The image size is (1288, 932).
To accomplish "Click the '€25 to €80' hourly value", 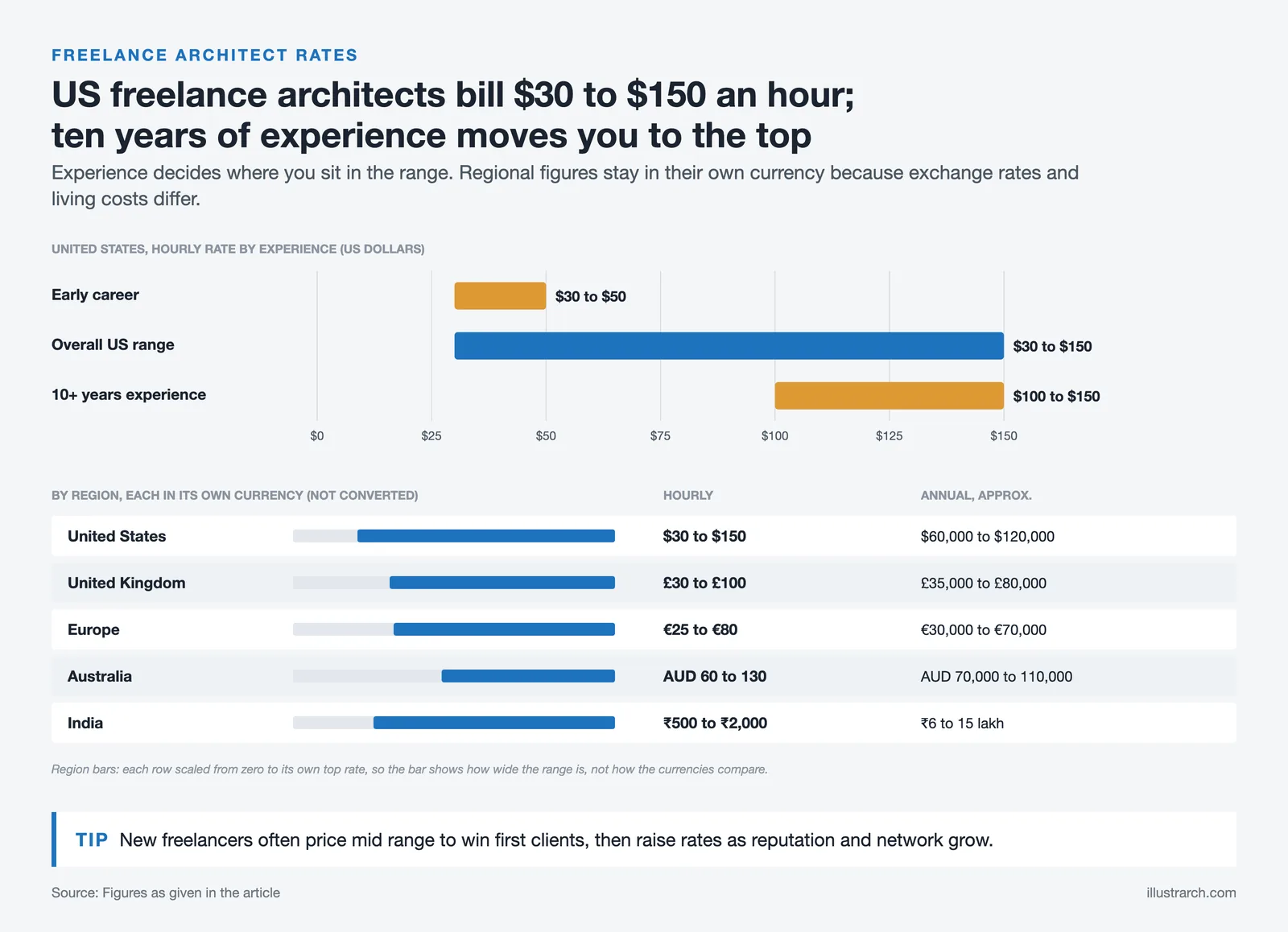I will point(700,629).
